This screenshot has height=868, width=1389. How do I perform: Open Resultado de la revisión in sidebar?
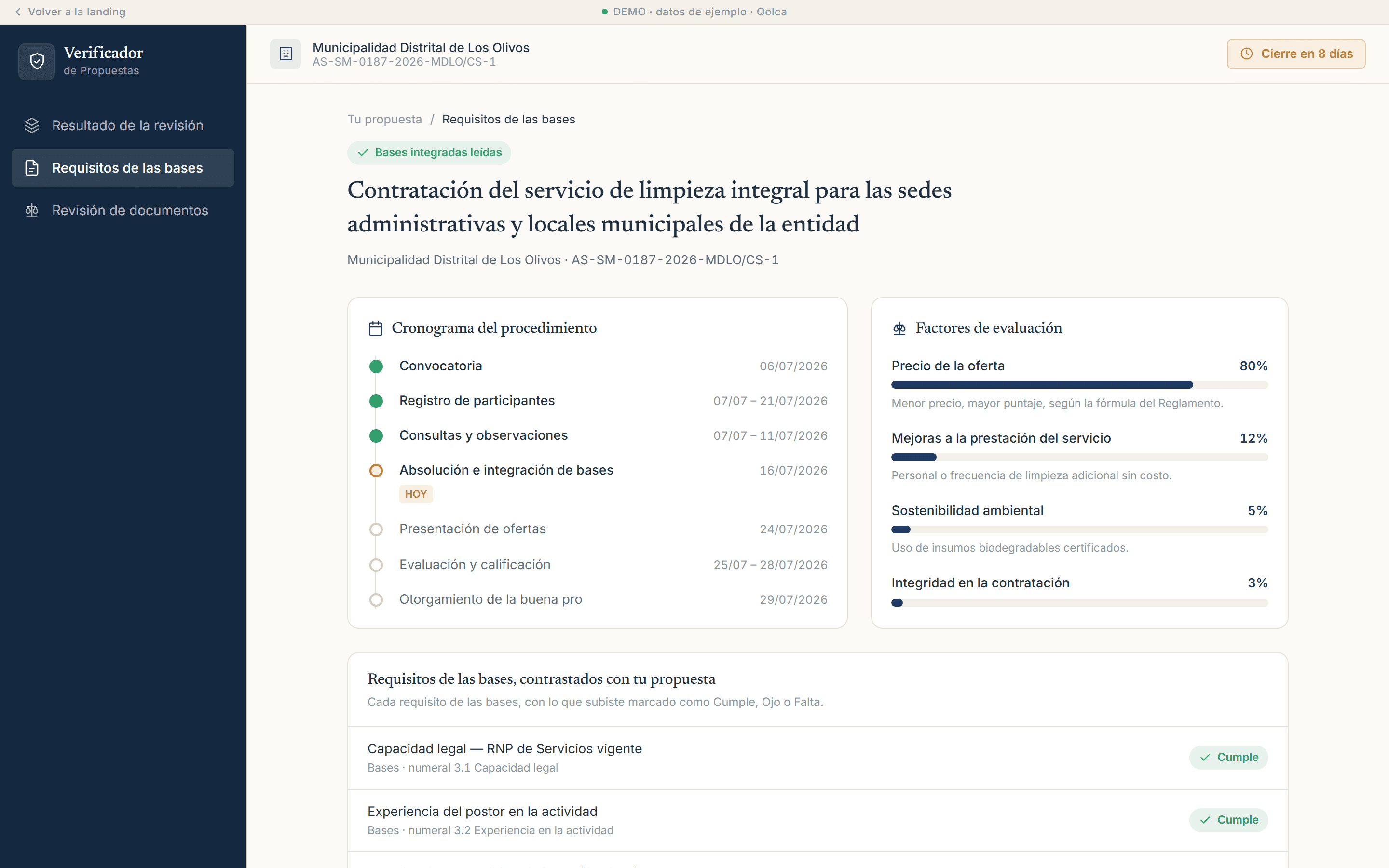[123, 125]
